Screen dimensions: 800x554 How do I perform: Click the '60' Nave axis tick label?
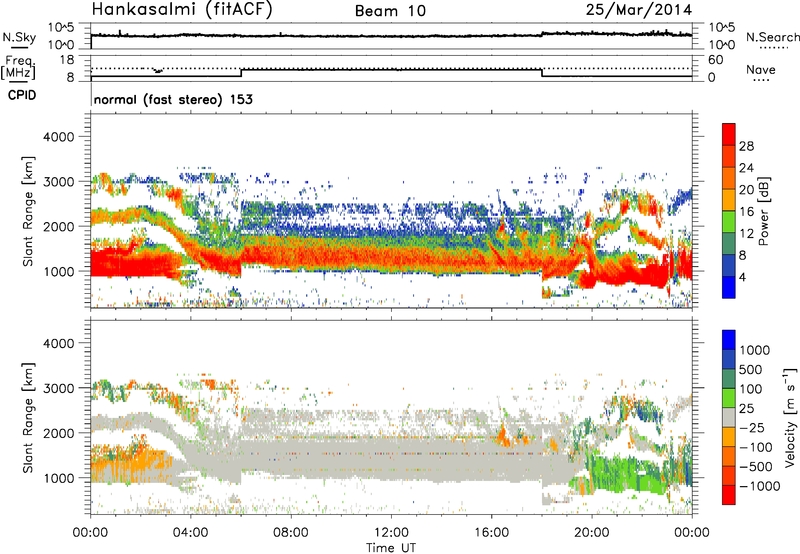coord(716,60)
